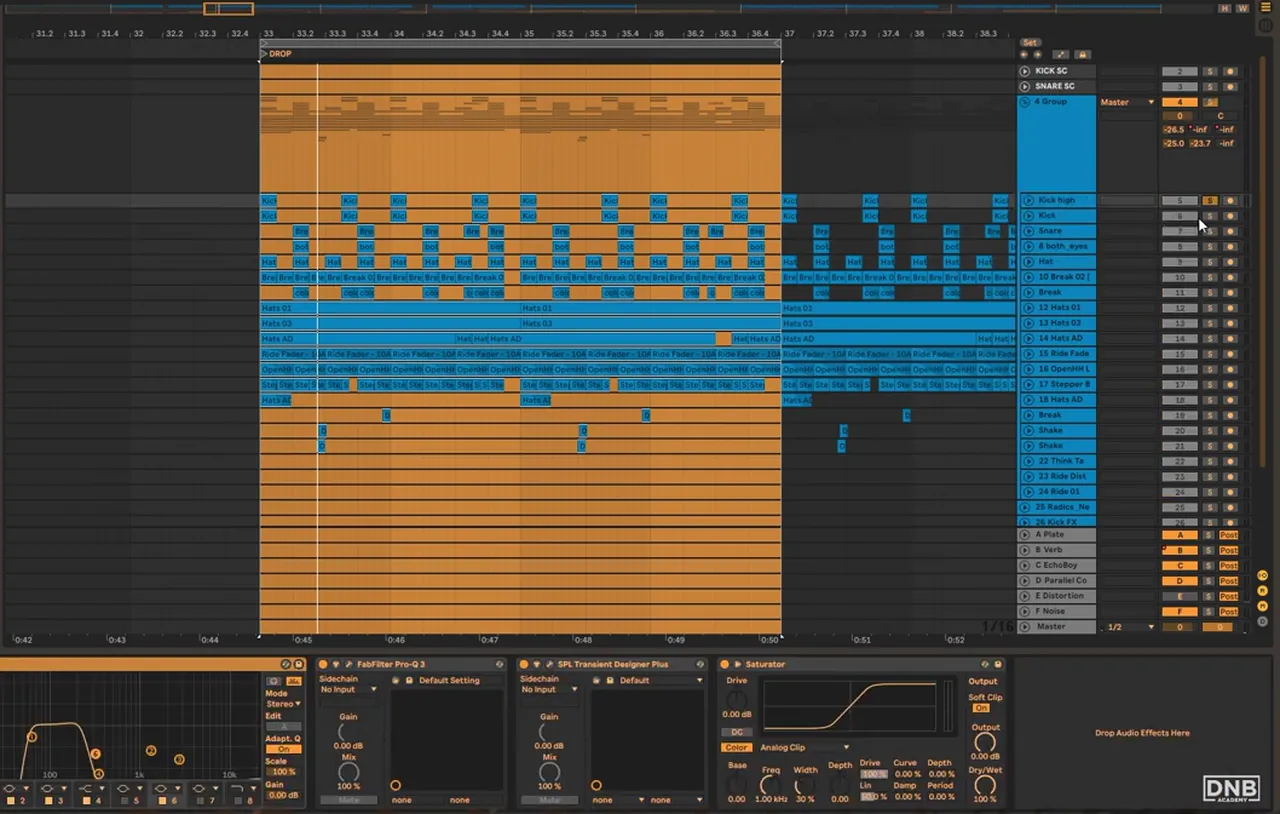This screenshot has width=1280, height=814.
Task: Click the Saturator Drive knob
Action: [x=736, y=700]
